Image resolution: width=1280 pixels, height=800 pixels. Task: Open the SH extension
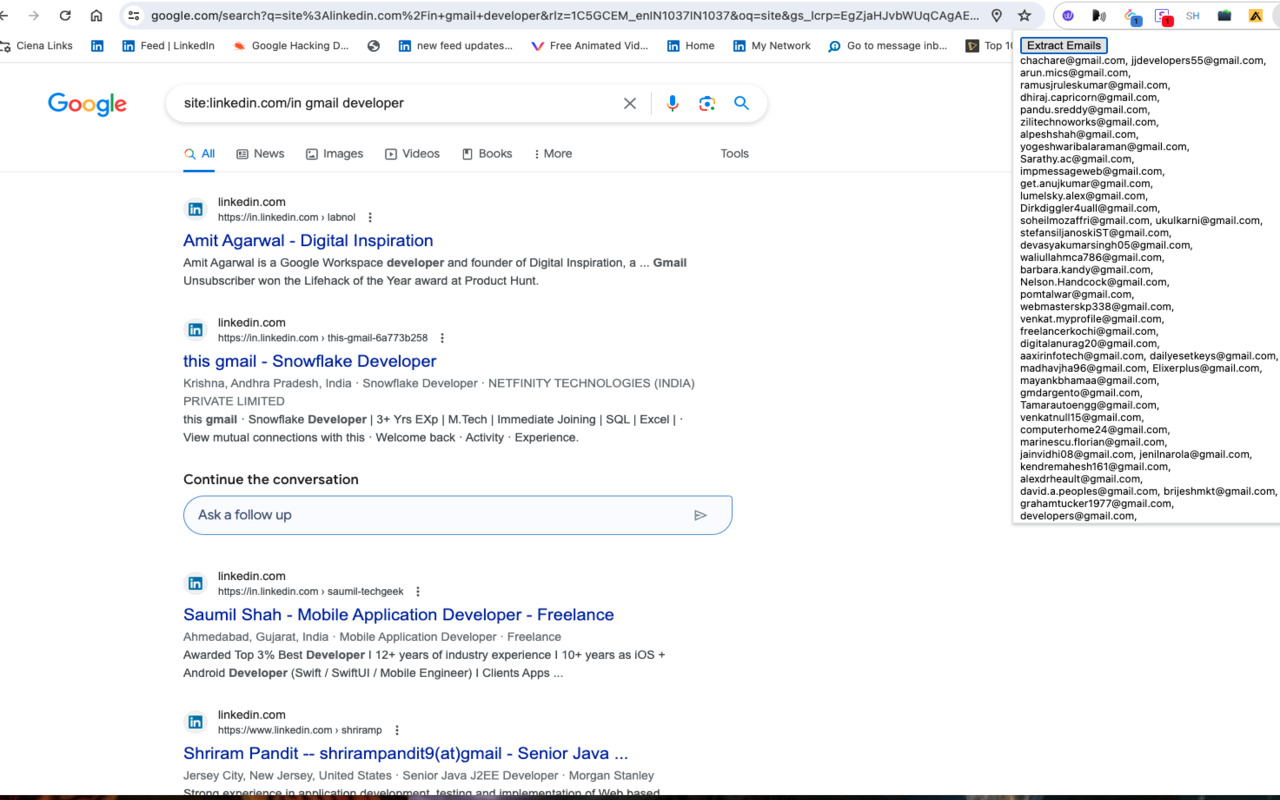1192,16
